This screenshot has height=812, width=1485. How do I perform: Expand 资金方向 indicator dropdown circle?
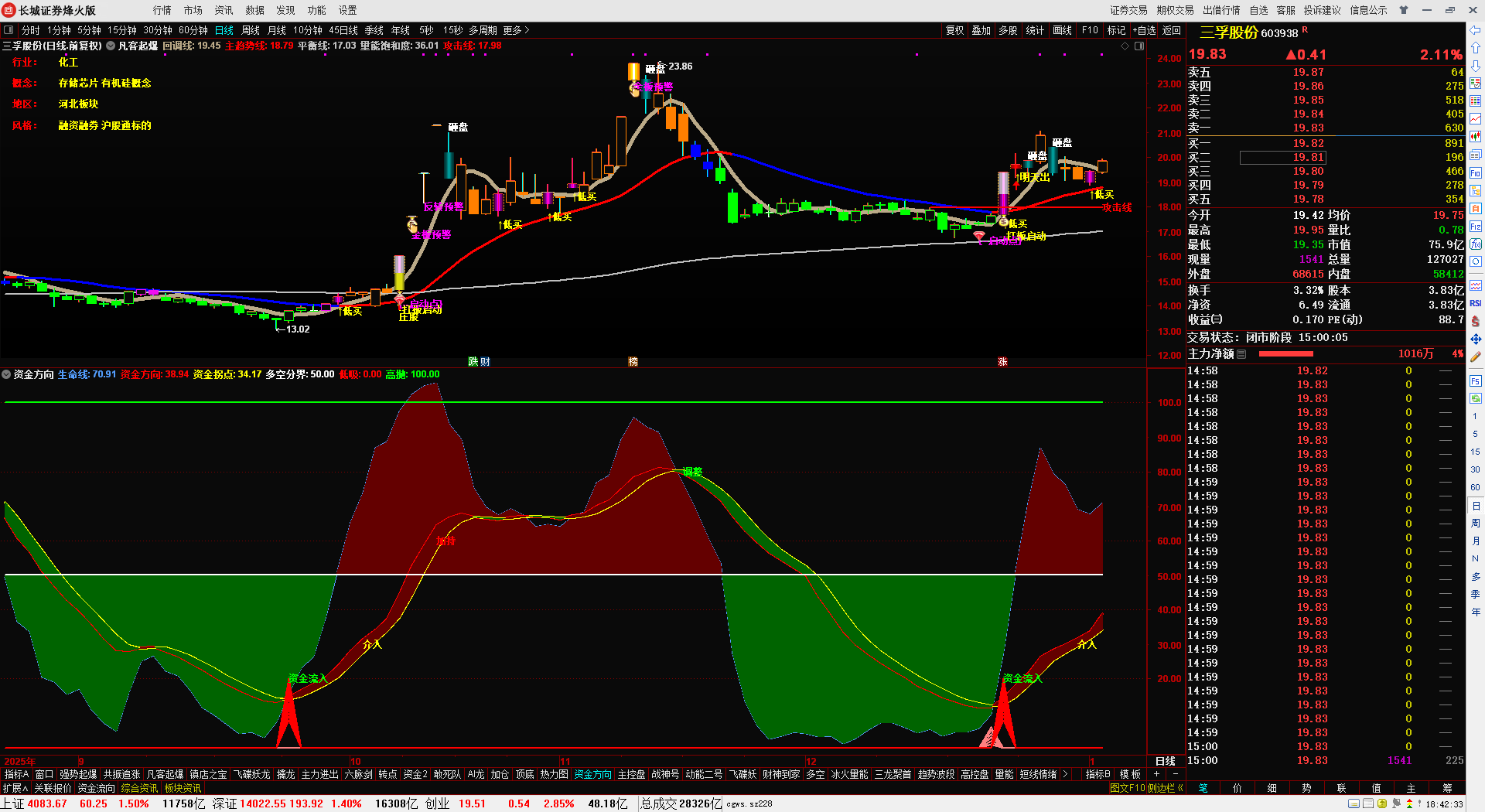pos(6,374)
